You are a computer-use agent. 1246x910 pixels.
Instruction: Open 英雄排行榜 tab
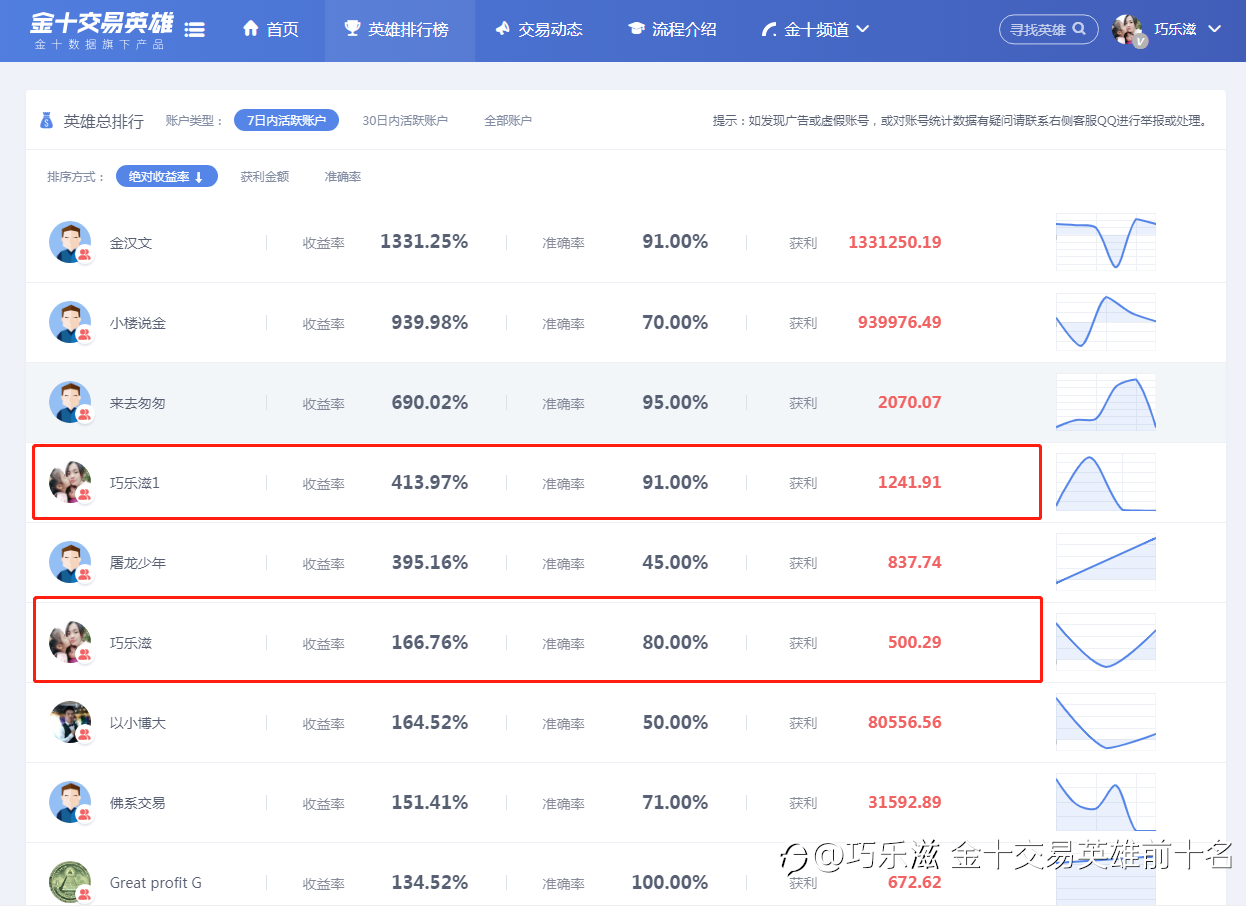(x=397, y=30)
